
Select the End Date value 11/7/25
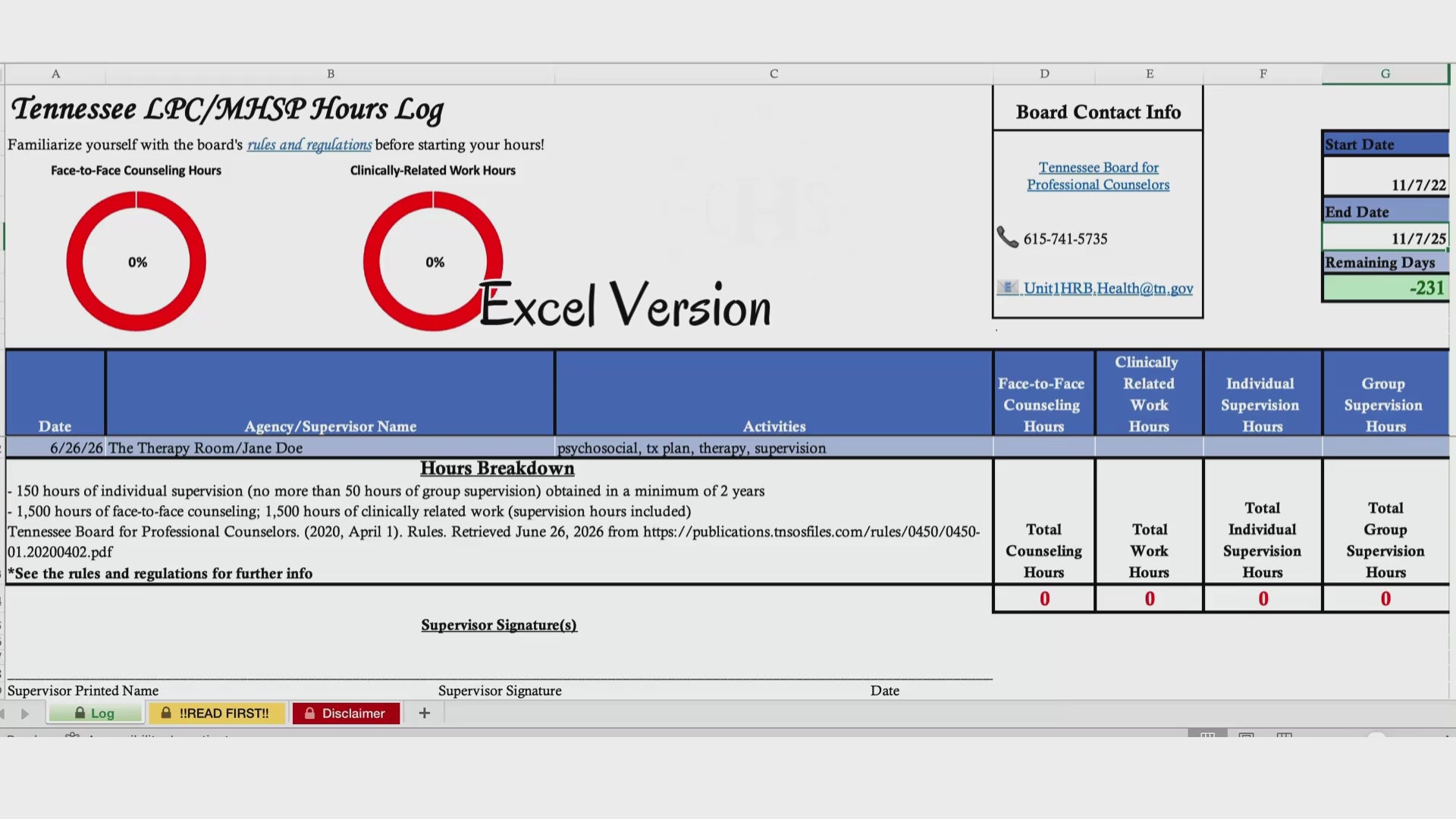pos(1386,237)
